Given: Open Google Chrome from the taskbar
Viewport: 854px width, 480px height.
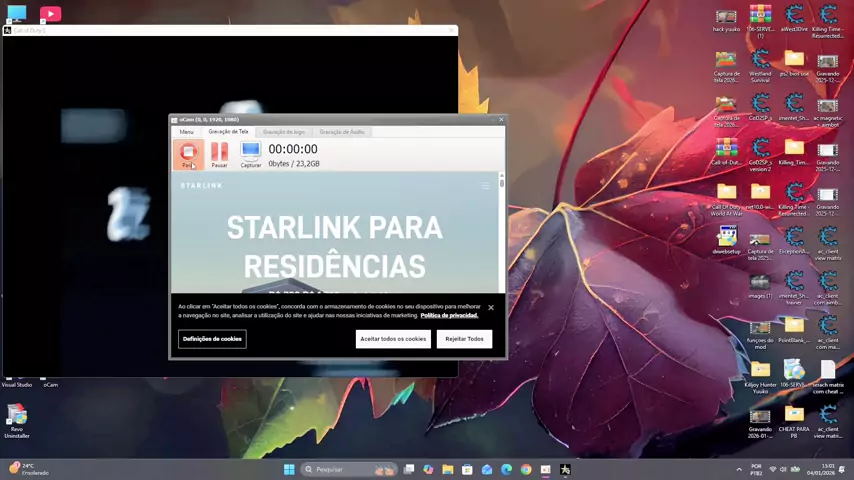Looking at the screenshot, I should pos(526,469).
